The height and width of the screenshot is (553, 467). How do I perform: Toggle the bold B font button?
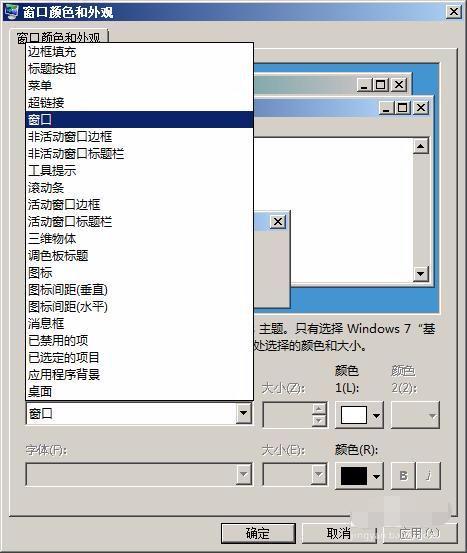pos(403,476)
